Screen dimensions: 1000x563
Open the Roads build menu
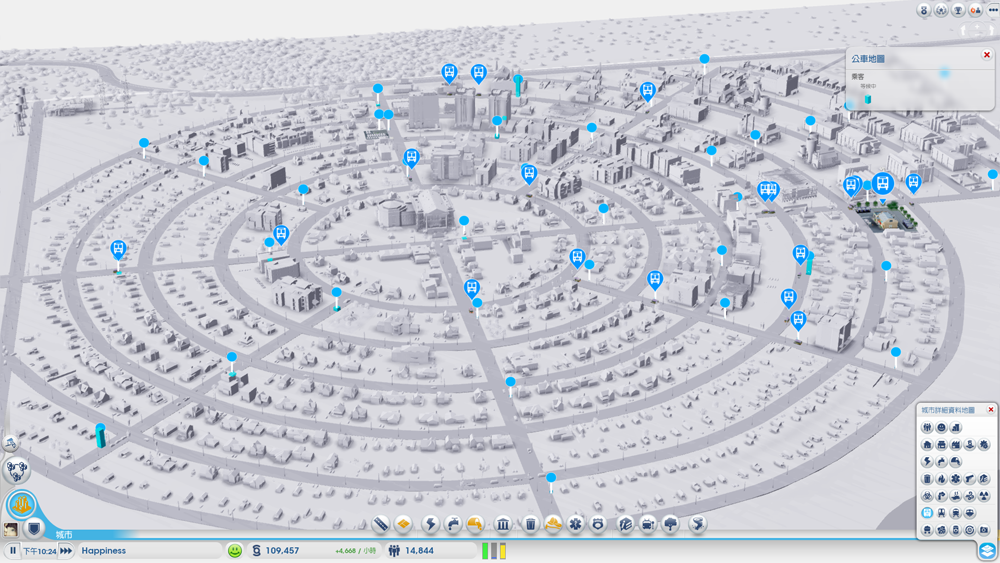(380, 524)
